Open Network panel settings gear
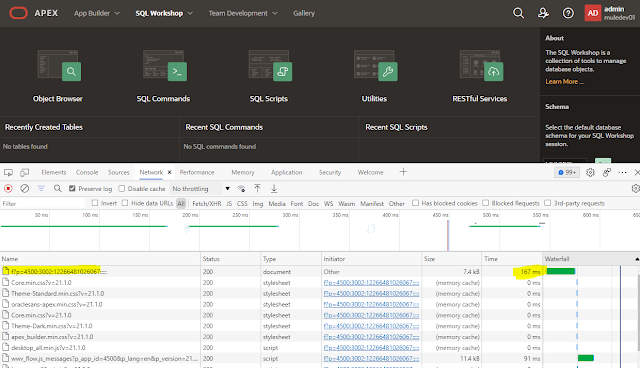 tap(635, 188)
